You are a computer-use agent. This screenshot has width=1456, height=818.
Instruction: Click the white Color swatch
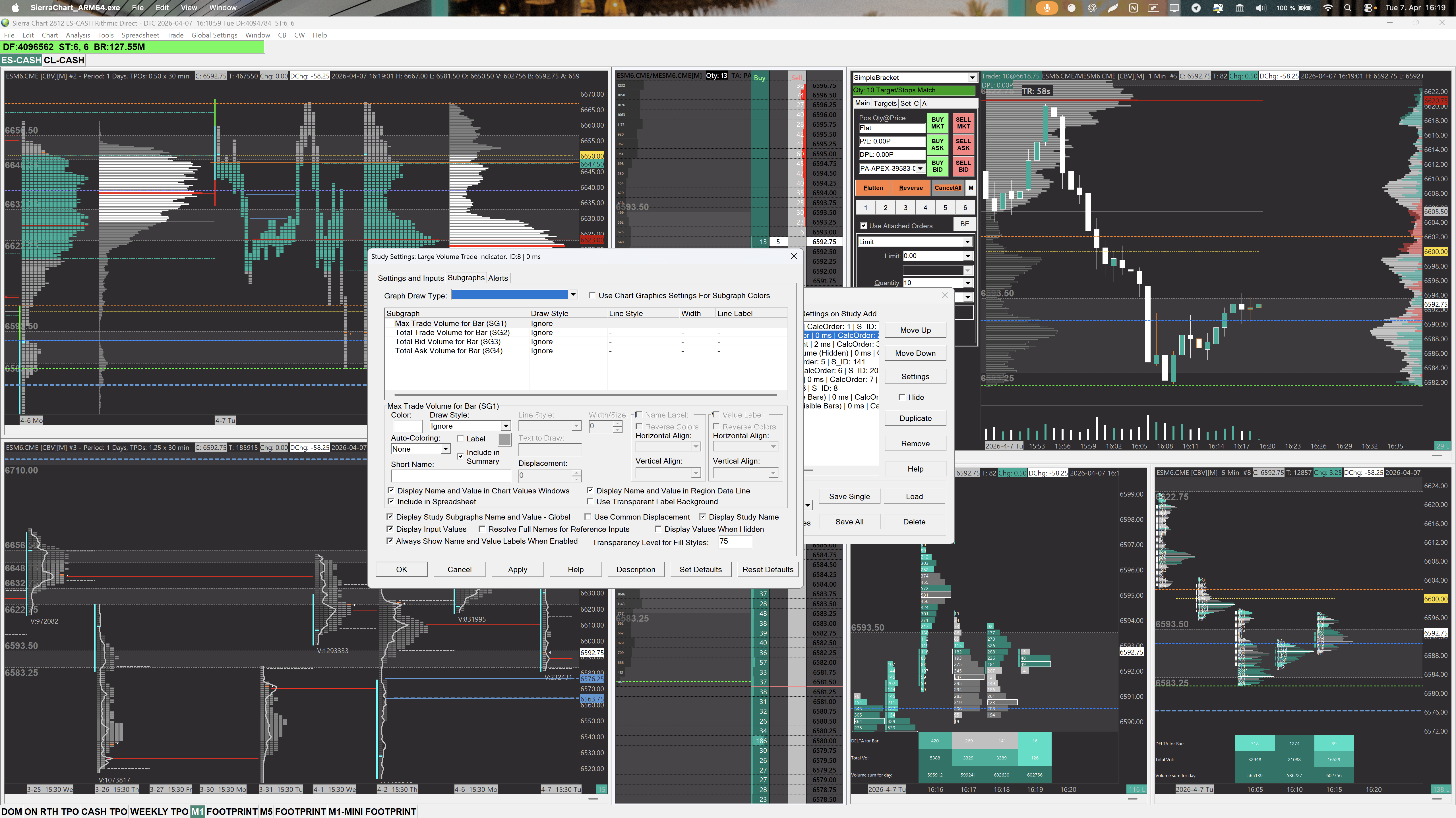(x=408, y=426)
